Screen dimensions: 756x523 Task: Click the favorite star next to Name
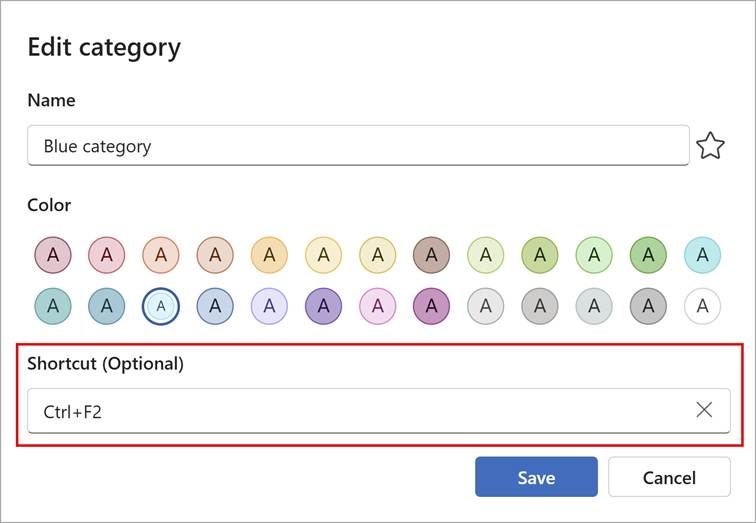tap(710, 146)
